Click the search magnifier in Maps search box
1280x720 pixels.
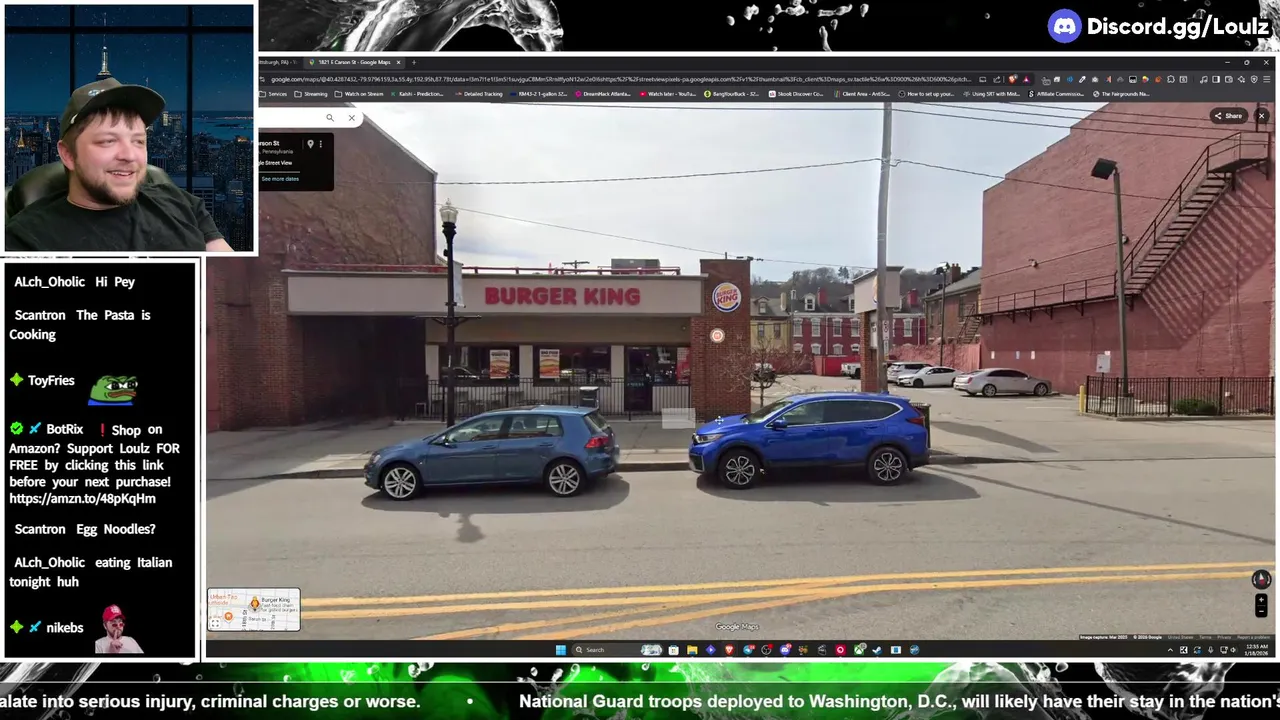tap(329, 118)
